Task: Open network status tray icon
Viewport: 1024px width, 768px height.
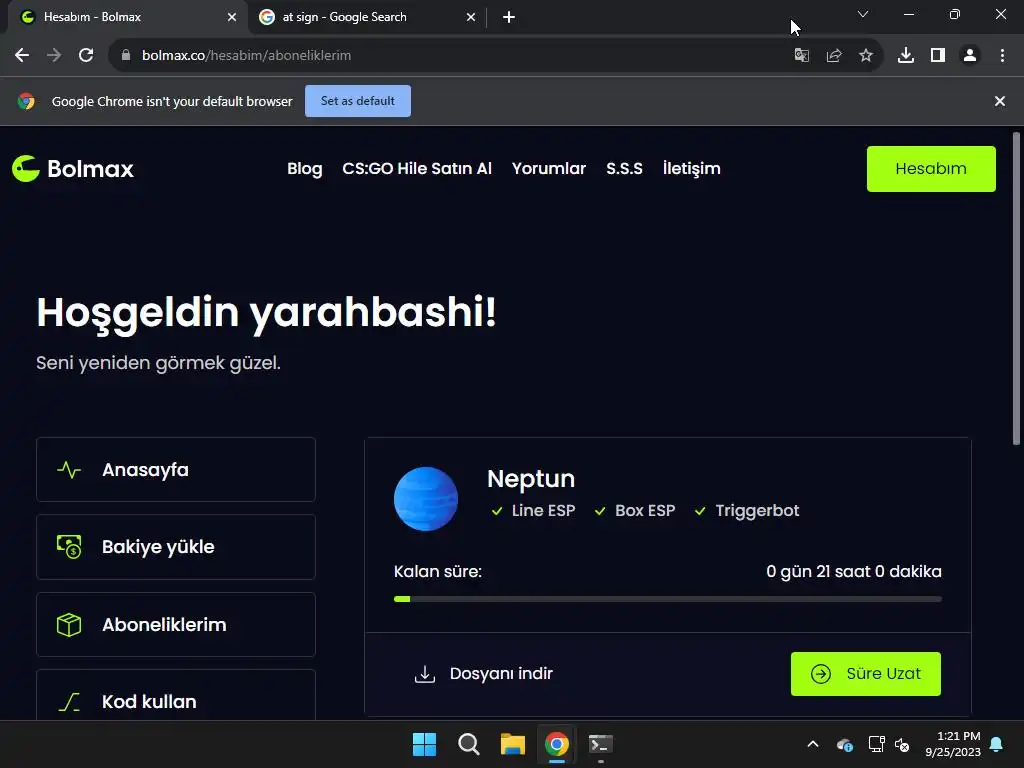Action: (x=876, y=744)
